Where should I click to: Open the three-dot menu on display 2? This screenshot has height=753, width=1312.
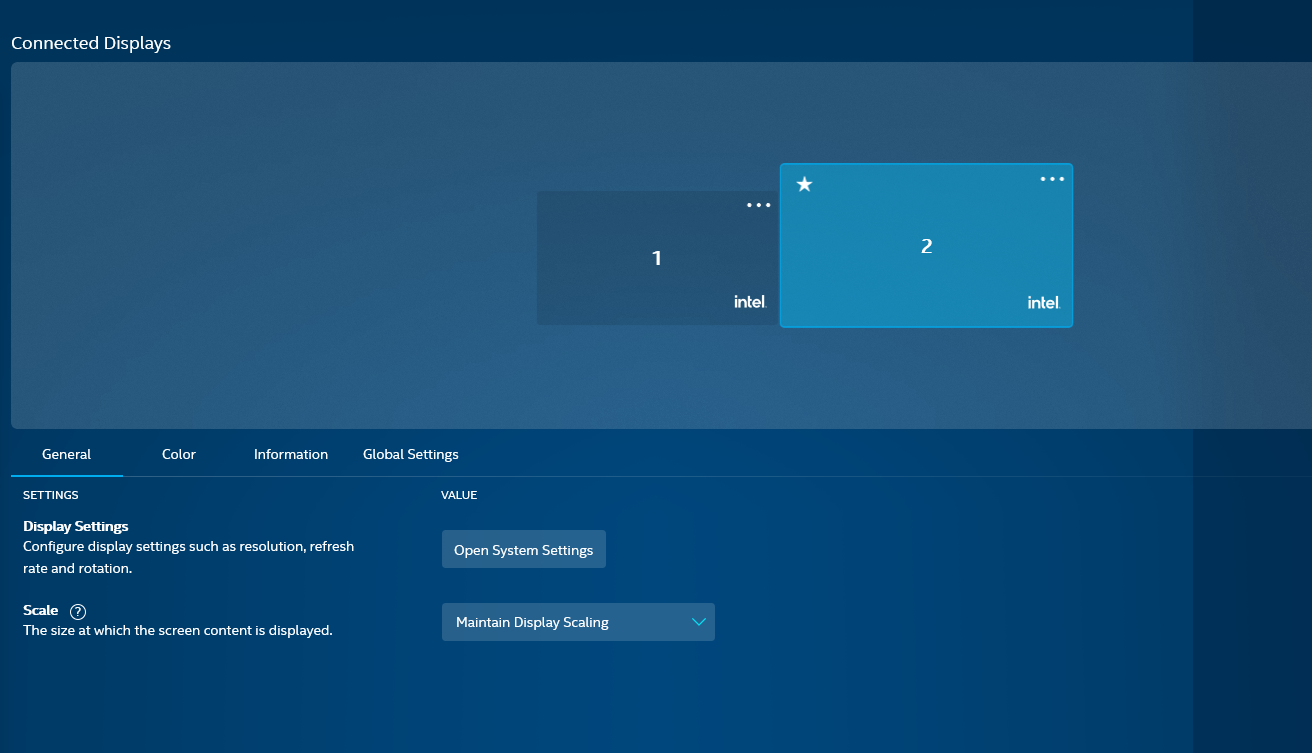[x=1052, y=179]
